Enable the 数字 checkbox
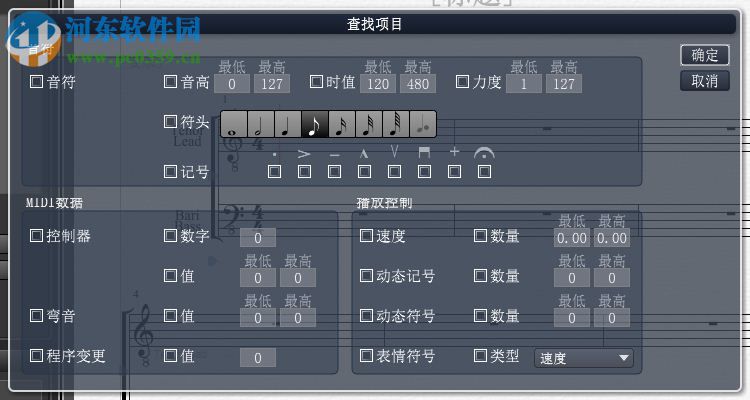This screenshot has height=400, width=750. (170, 235)
